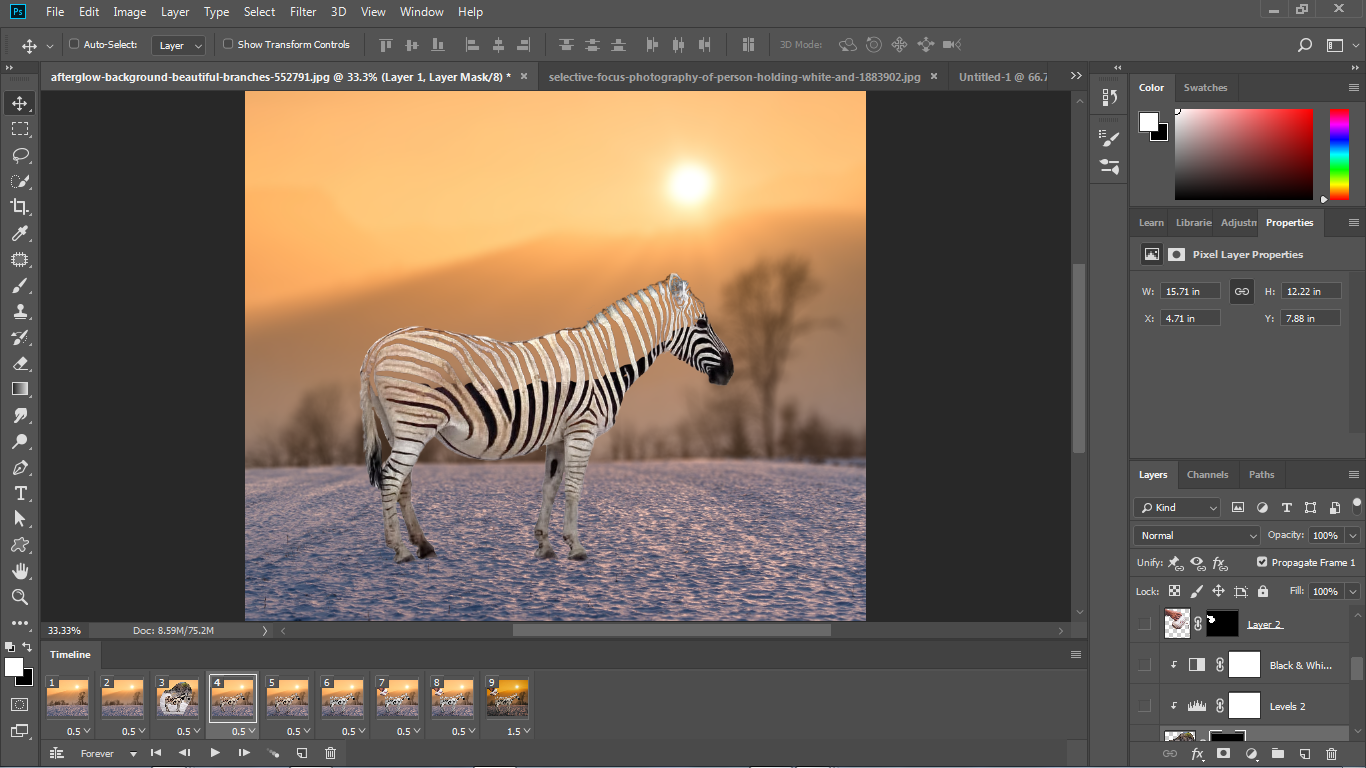Select the Pen tool
The width and height of the screenshot is (1366, 768).
[x=20, y=467]
